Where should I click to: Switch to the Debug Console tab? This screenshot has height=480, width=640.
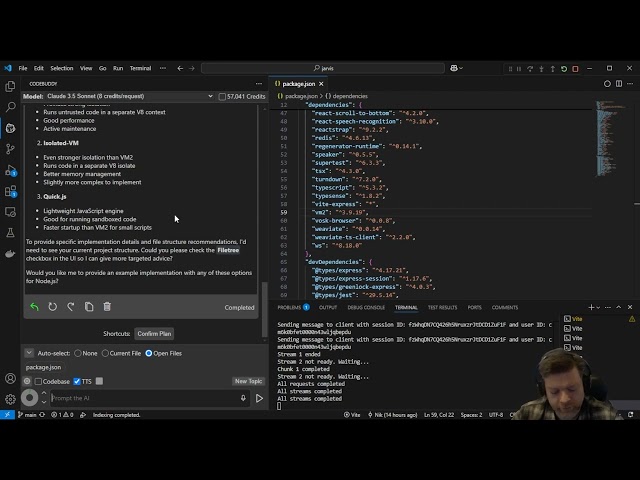366,307
